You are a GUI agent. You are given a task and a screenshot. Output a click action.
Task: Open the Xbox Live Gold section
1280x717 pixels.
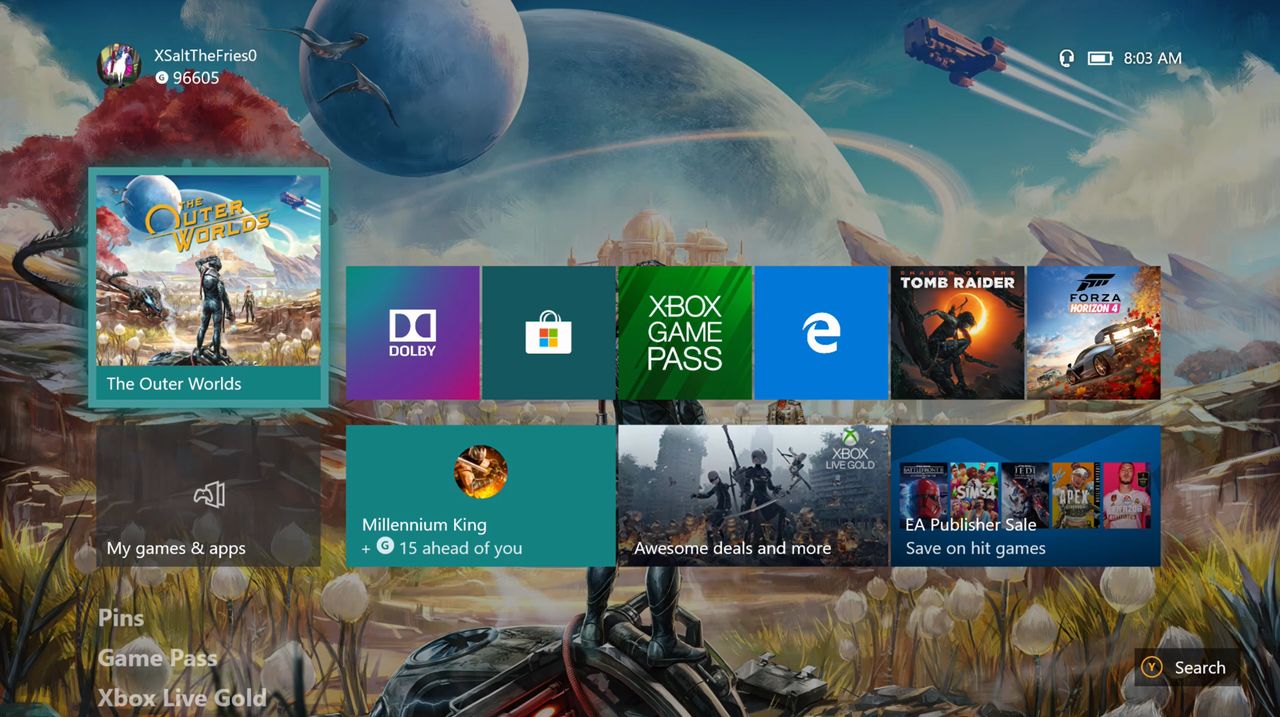click(x=182, y=697)
